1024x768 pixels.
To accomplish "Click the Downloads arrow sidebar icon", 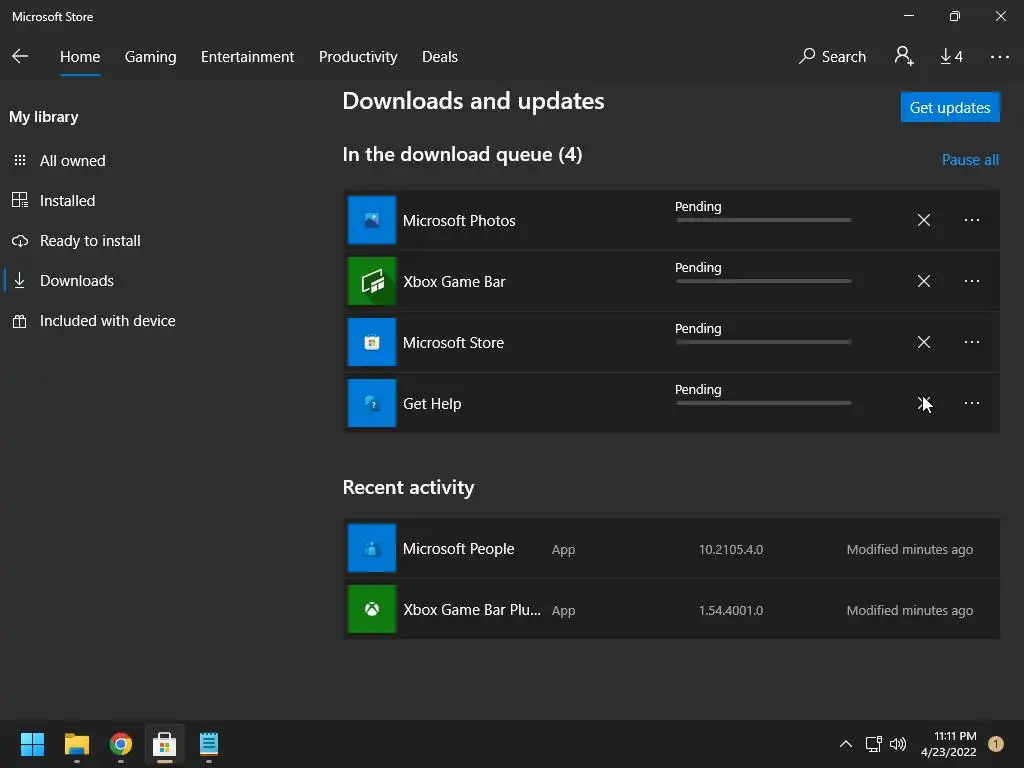I will 20,280.
